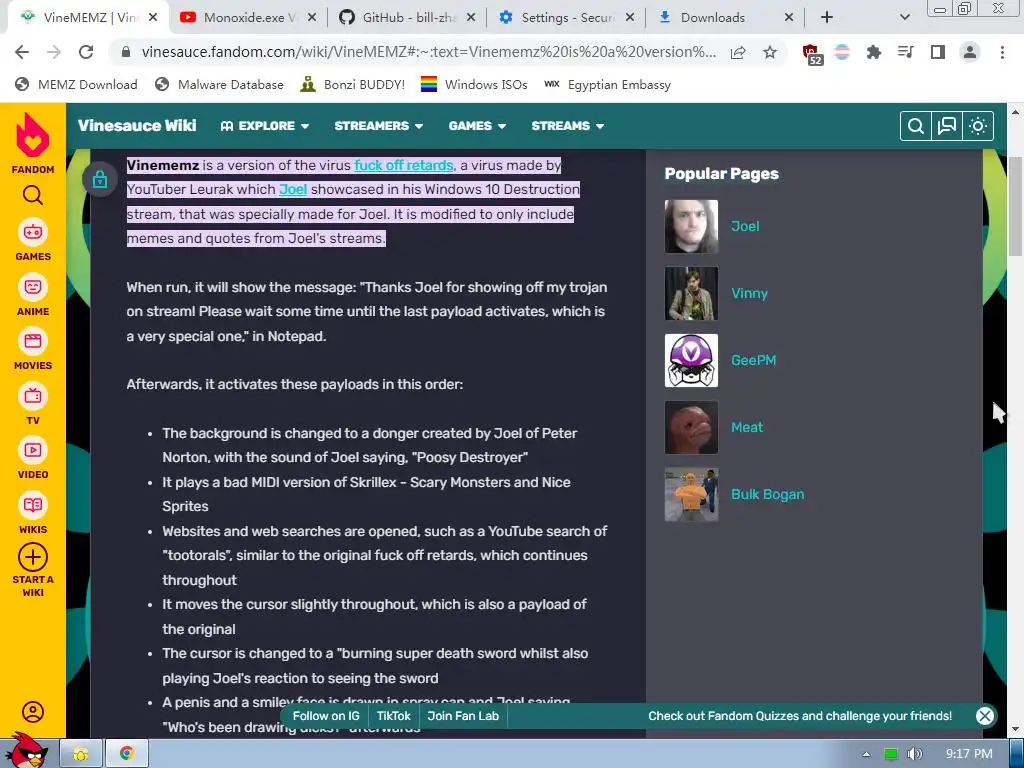The height and width of the screenshot is (768, 1024).
Task: Open the Chrome profile avatar icon
Action: 970,52
